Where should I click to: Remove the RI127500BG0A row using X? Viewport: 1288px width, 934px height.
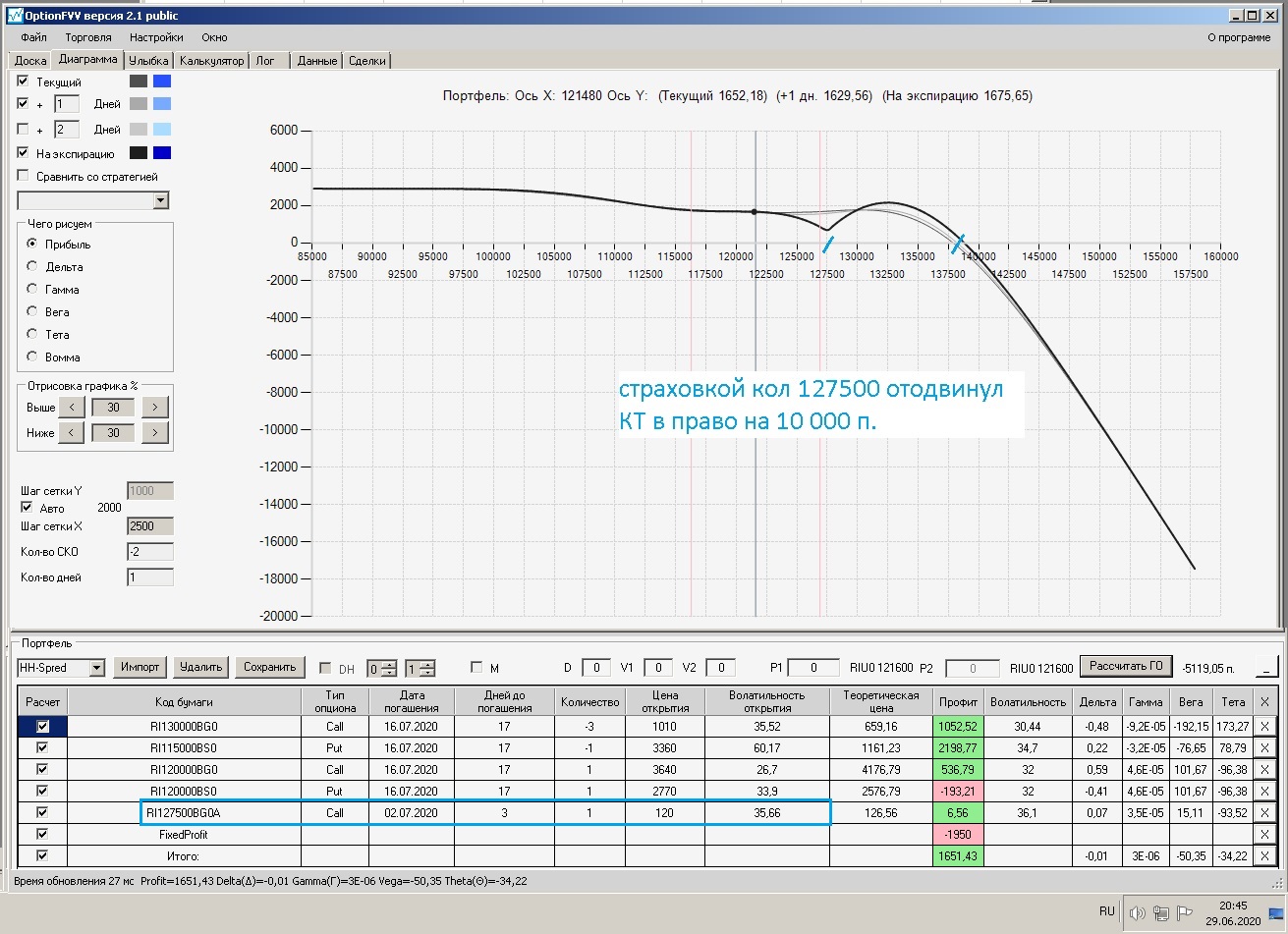coord(1264,813)
